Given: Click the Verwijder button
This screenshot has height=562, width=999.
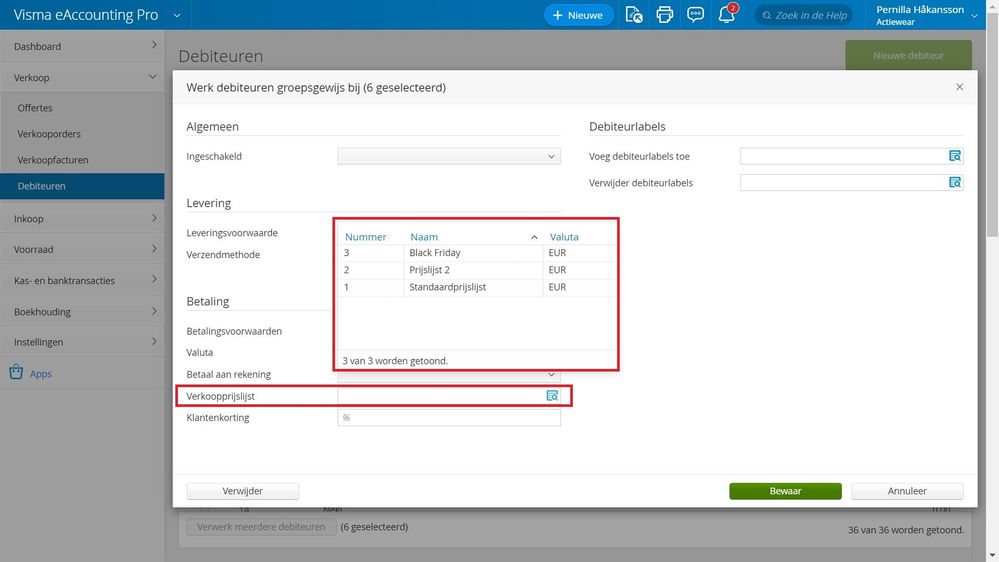Looking at the screenshot, I should (x=243, y=491).
